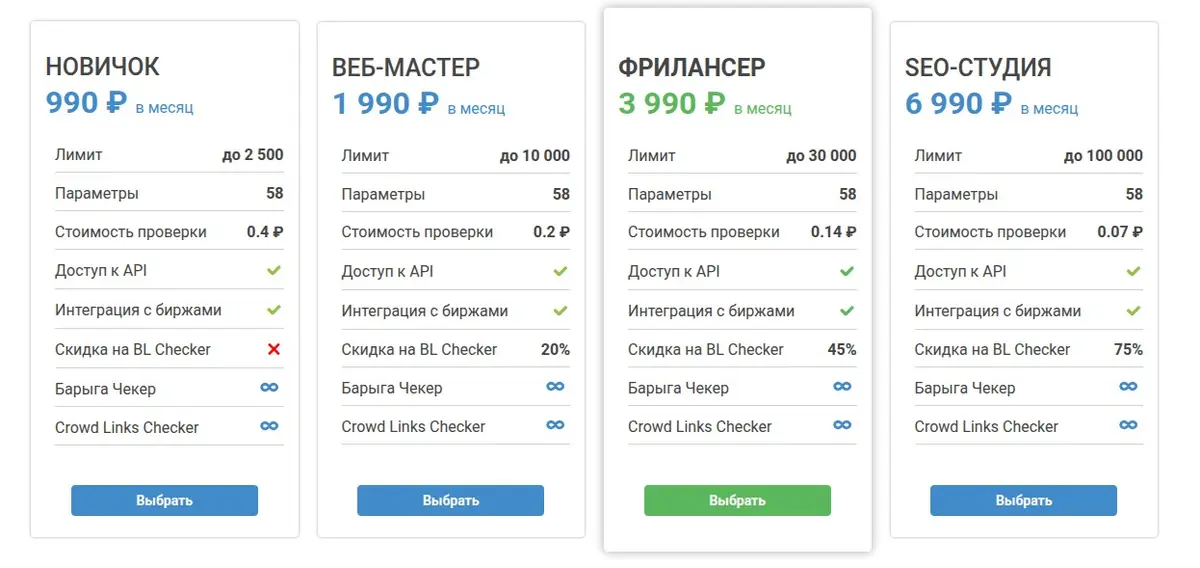1200x568 pixels.
Task: Click Барыга Чекер infinity icon in Веб-мастер plan
Action: (x=556, y=387)
